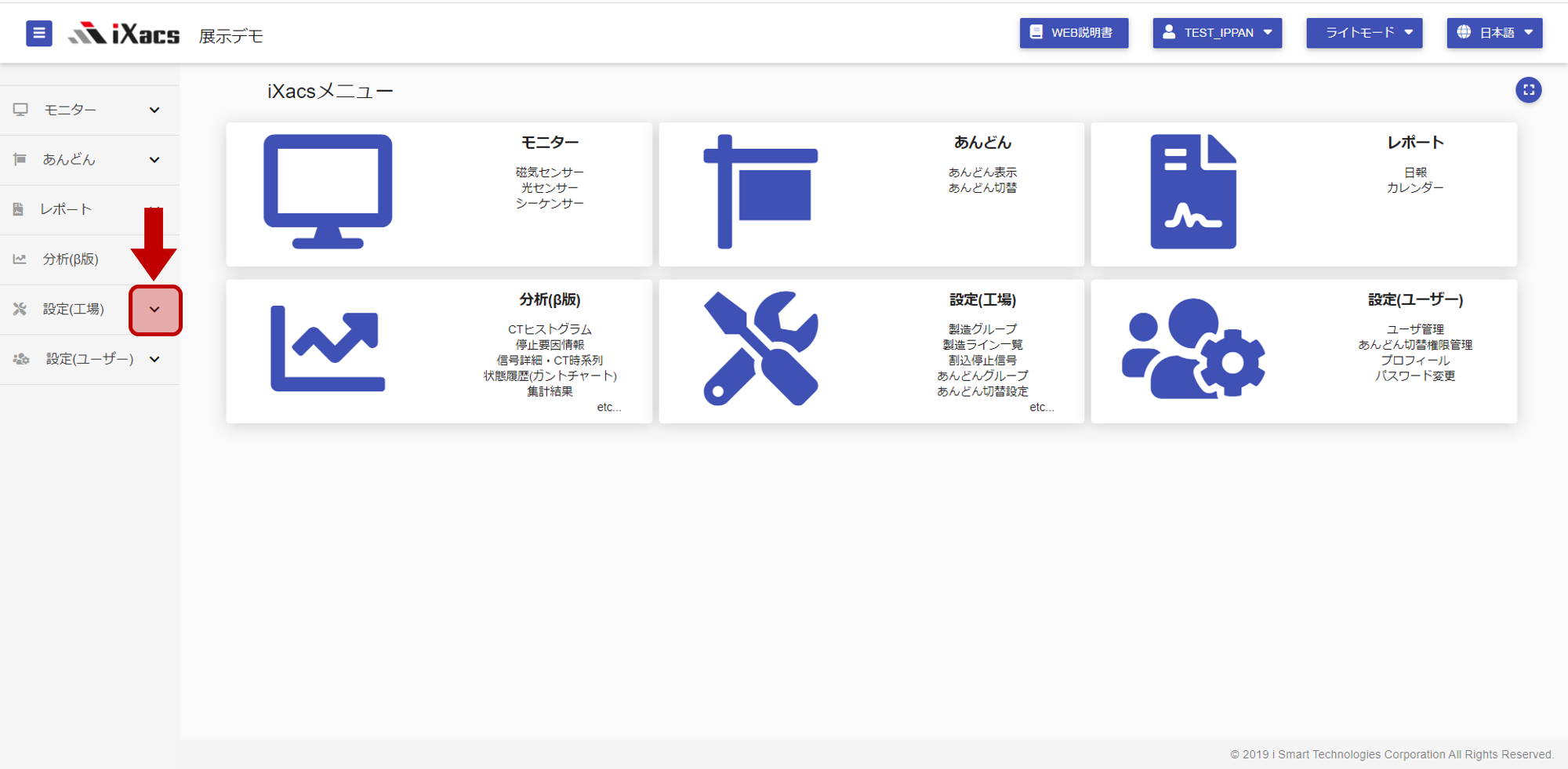The width and height of the screenshot is (1568, 769).
Task: Click the 信号詳細・CT時系列 text
Action: [x=550, y=361]
